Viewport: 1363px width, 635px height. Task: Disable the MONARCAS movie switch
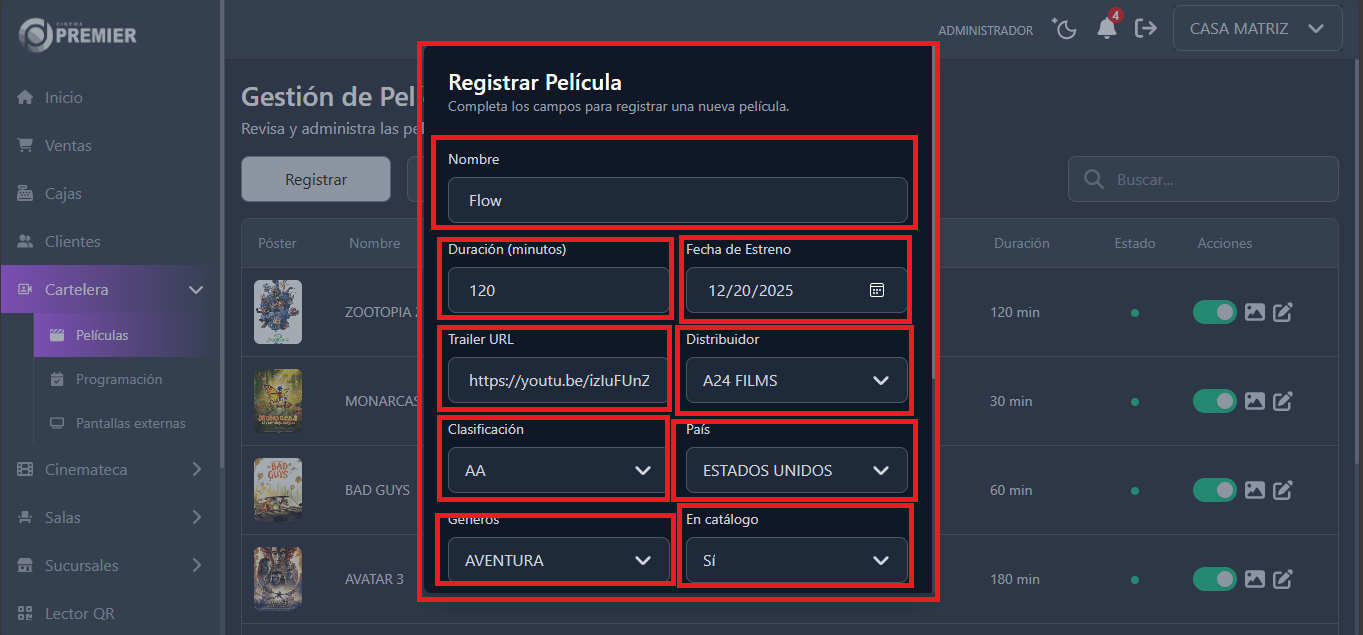pos(1215,402)
